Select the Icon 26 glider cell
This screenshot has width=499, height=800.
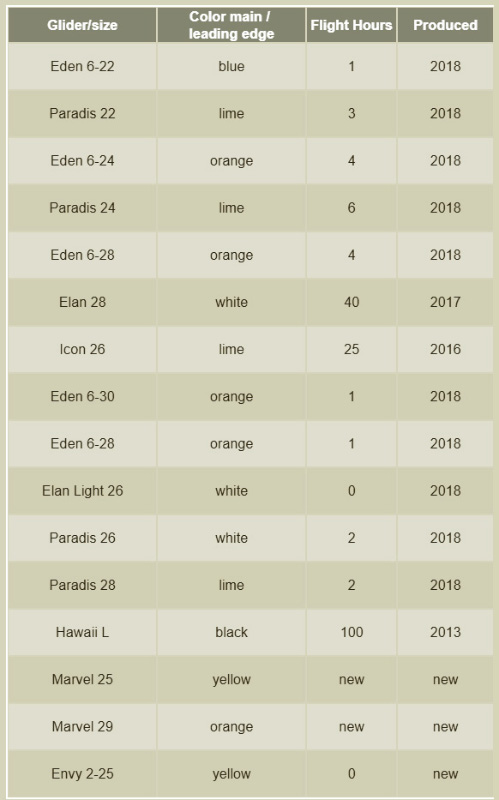(82, 349)
